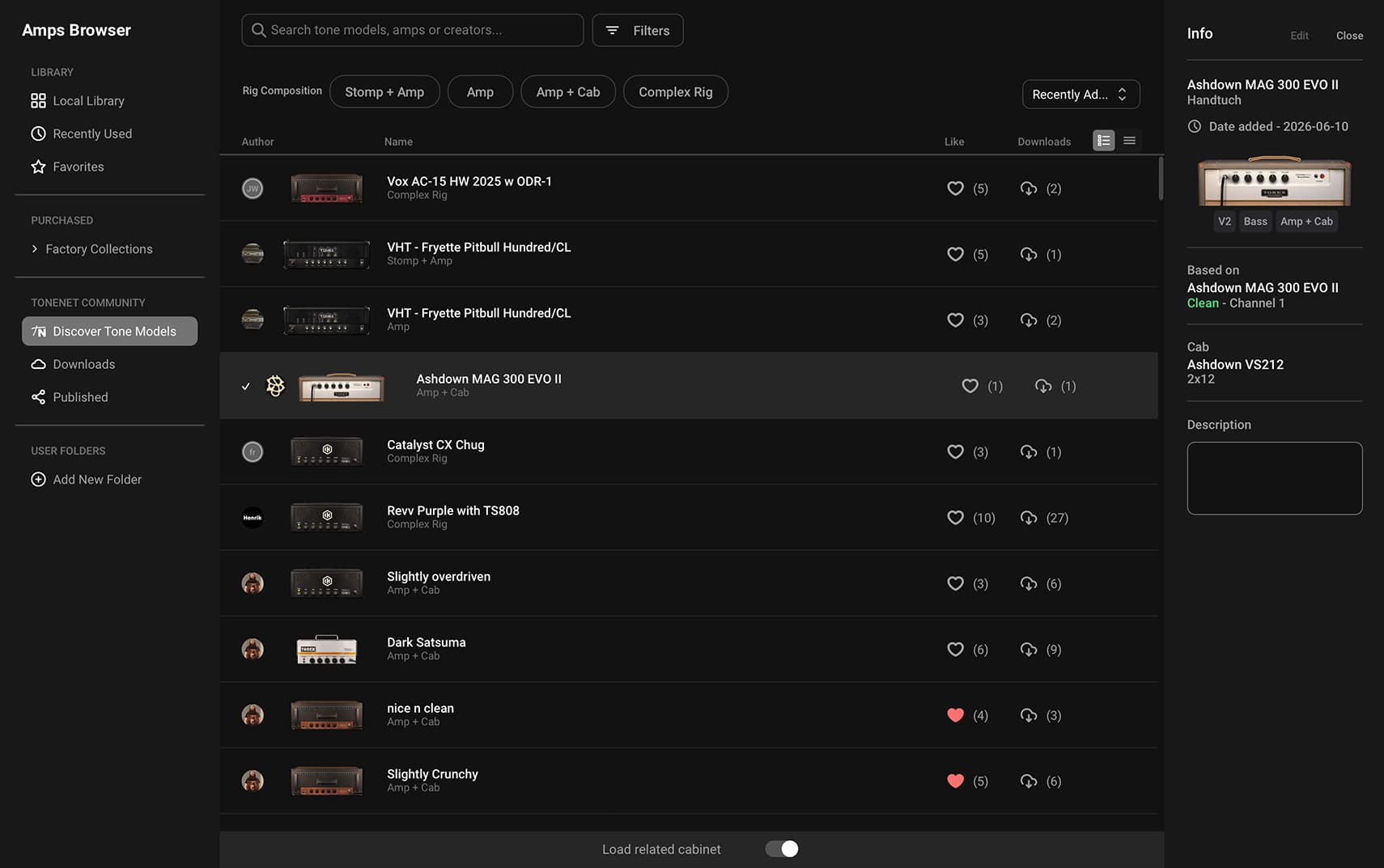Click the author icon on Ashdown row
The height and width of the screenshot is (868, 1384).
[275, 386]
